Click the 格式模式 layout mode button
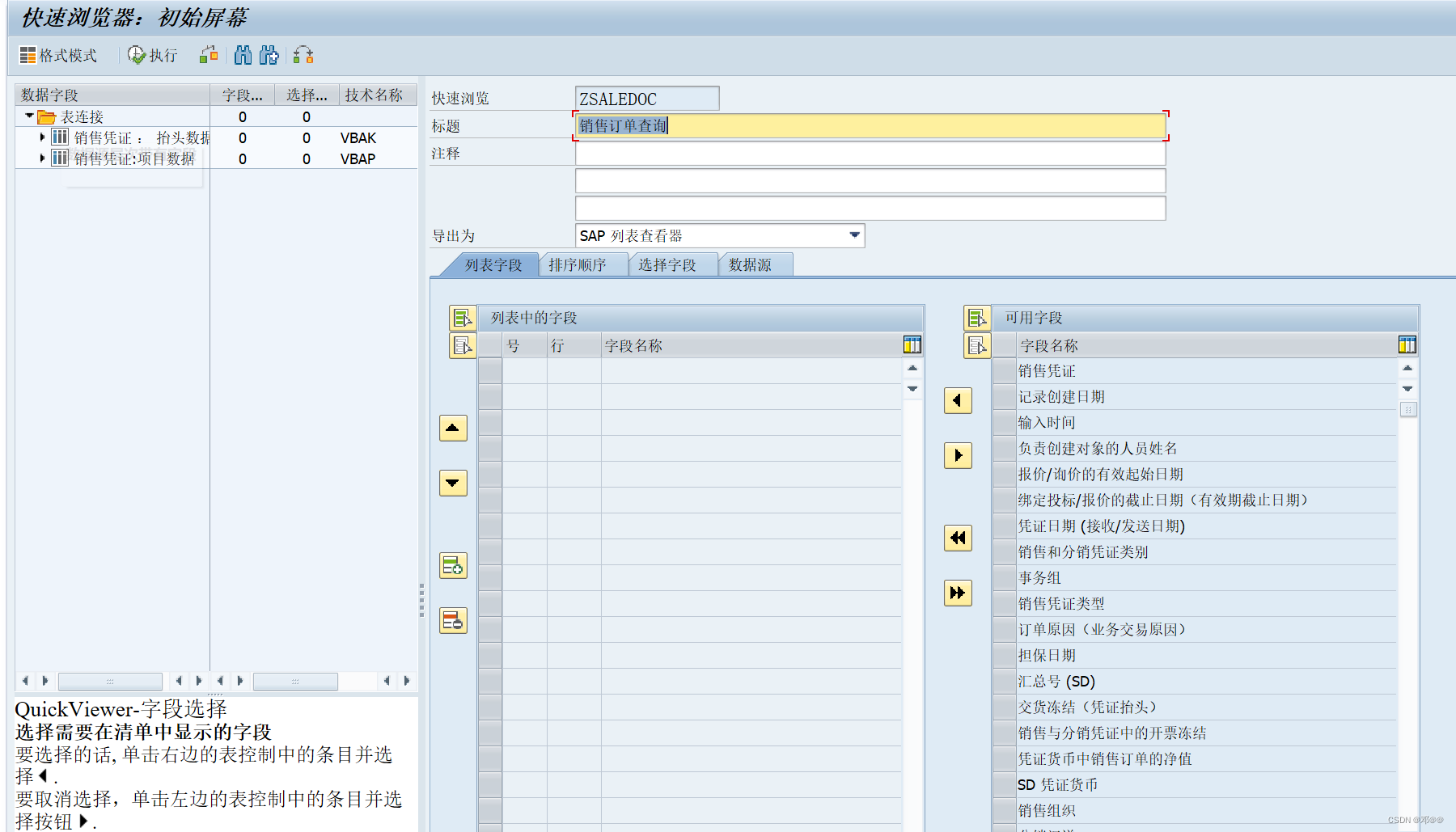The width and height of the screenshot is (1456, 832). pyautogui.click(x=58, y=55)
